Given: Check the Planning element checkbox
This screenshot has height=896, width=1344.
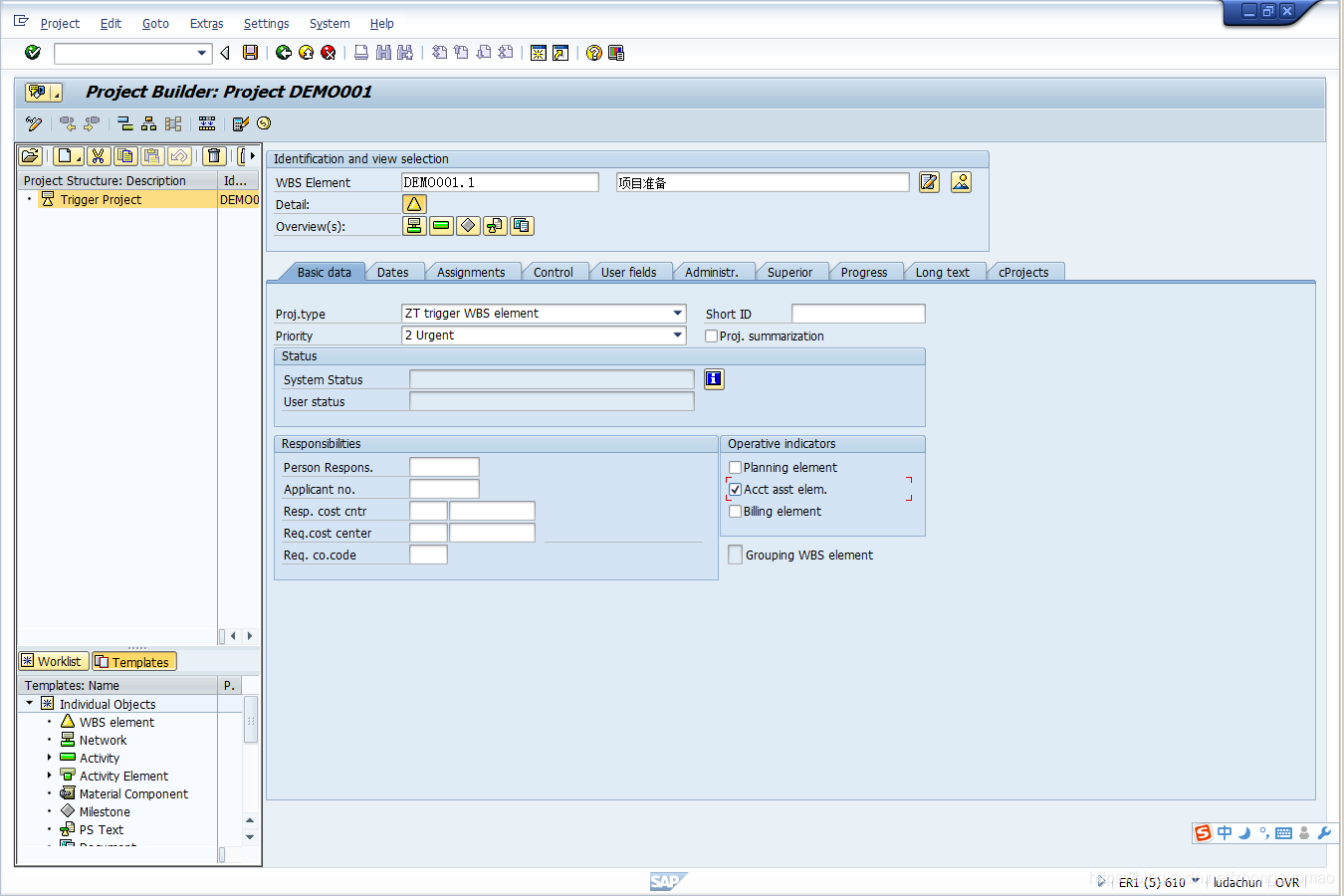Looking at the screenshot, I should point(735,468).
